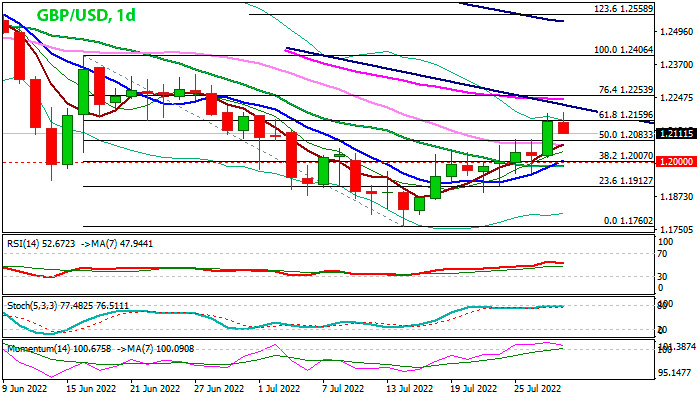Click the 19 Jul 2022 date label
698x398 pixels.
tap(473, 389)
